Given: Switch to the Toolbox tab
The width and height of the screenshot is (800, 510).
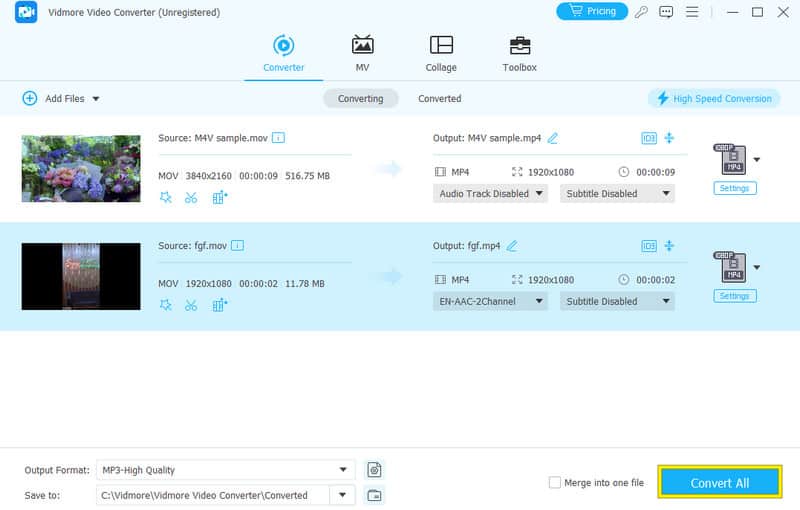Looking at the screenshot, I should [519, 54].
